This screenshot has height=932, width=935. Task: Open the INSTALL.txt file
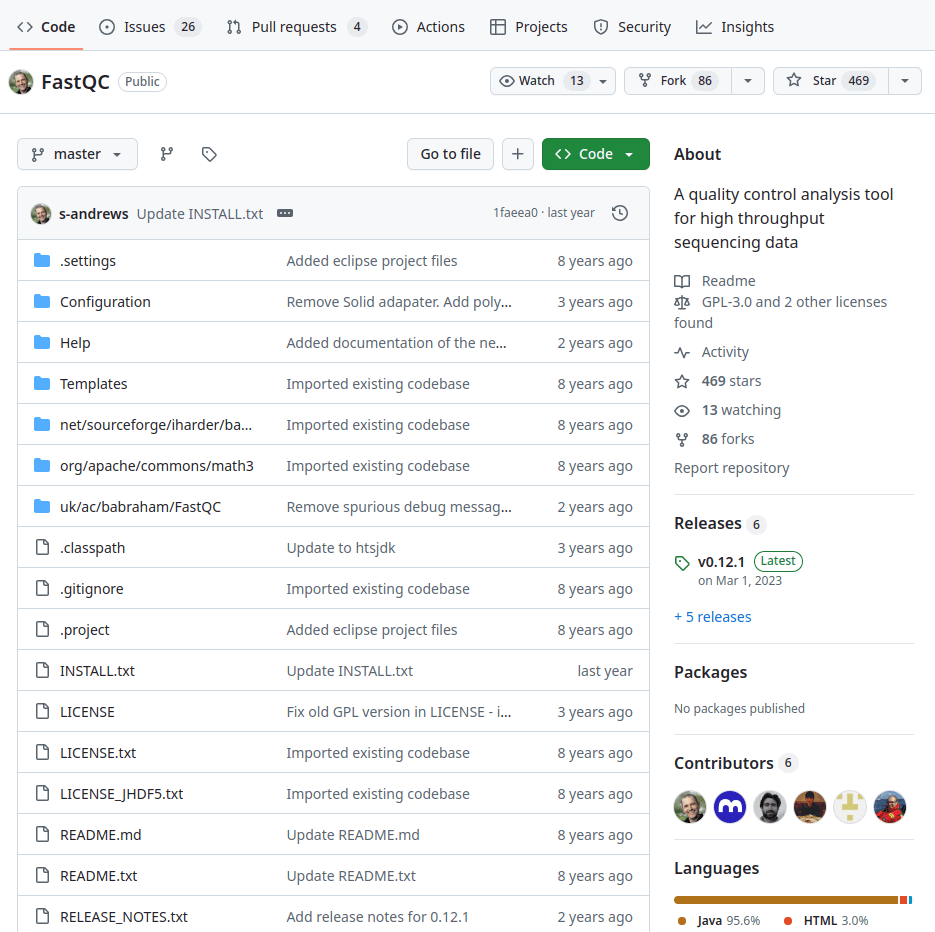97,671
